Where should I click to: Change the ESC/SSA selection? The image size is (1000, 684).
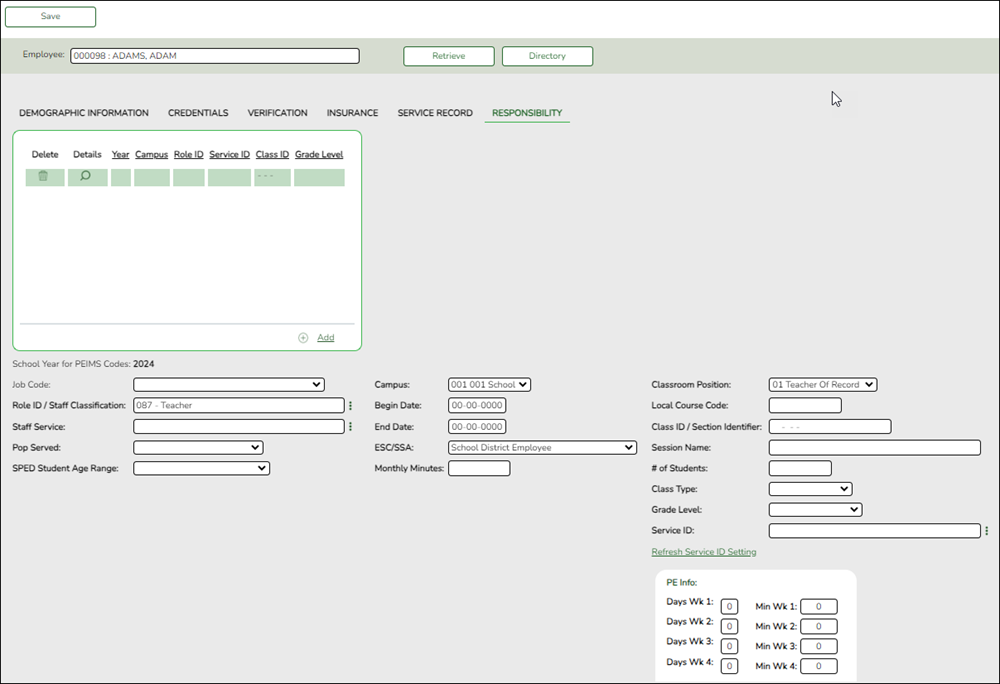pos(542,447)
